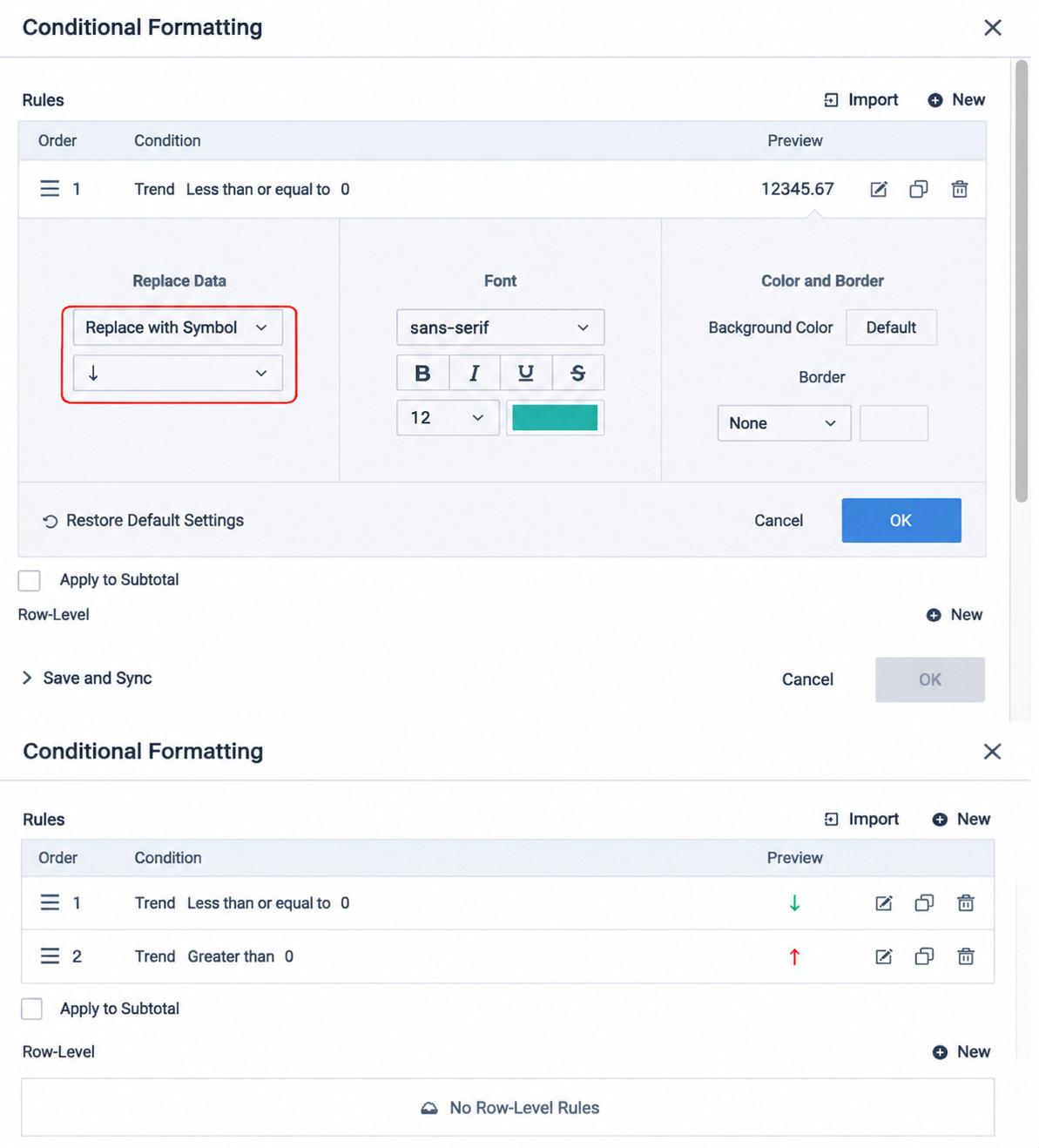Expand the Save and Sync section
The height and width of the screenshot is (1148, 1039).
tap(87, 679)
